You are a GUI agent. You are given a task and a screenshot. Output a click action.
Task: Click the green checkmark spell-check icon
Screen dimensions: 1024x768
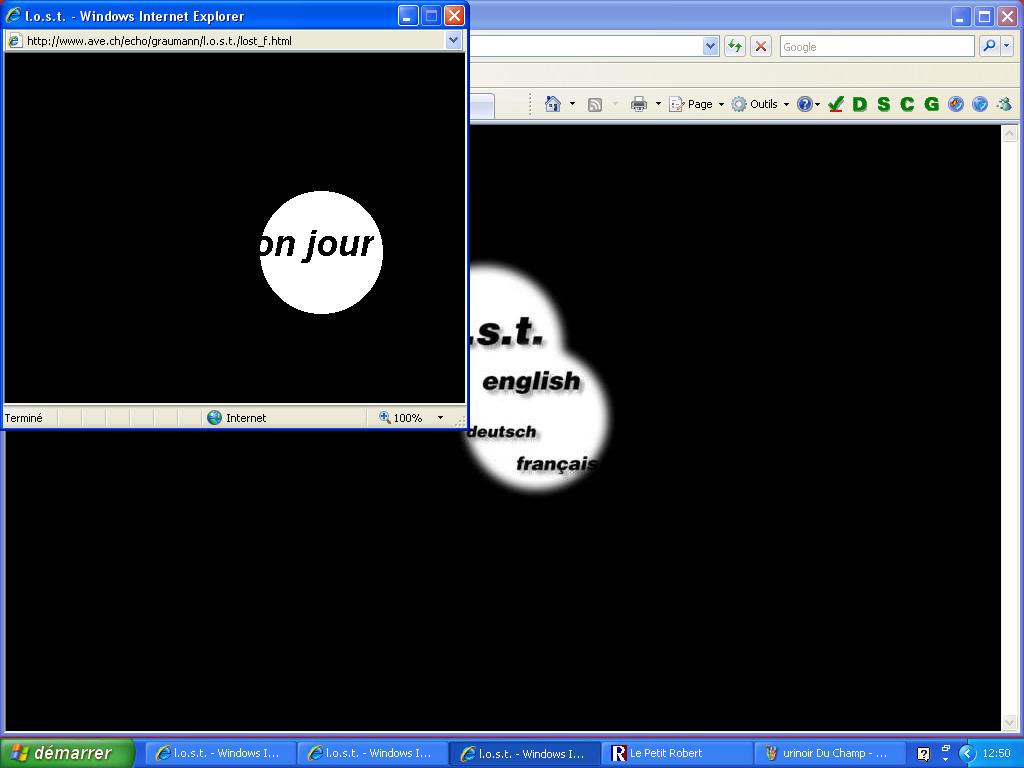pos(836,104)
